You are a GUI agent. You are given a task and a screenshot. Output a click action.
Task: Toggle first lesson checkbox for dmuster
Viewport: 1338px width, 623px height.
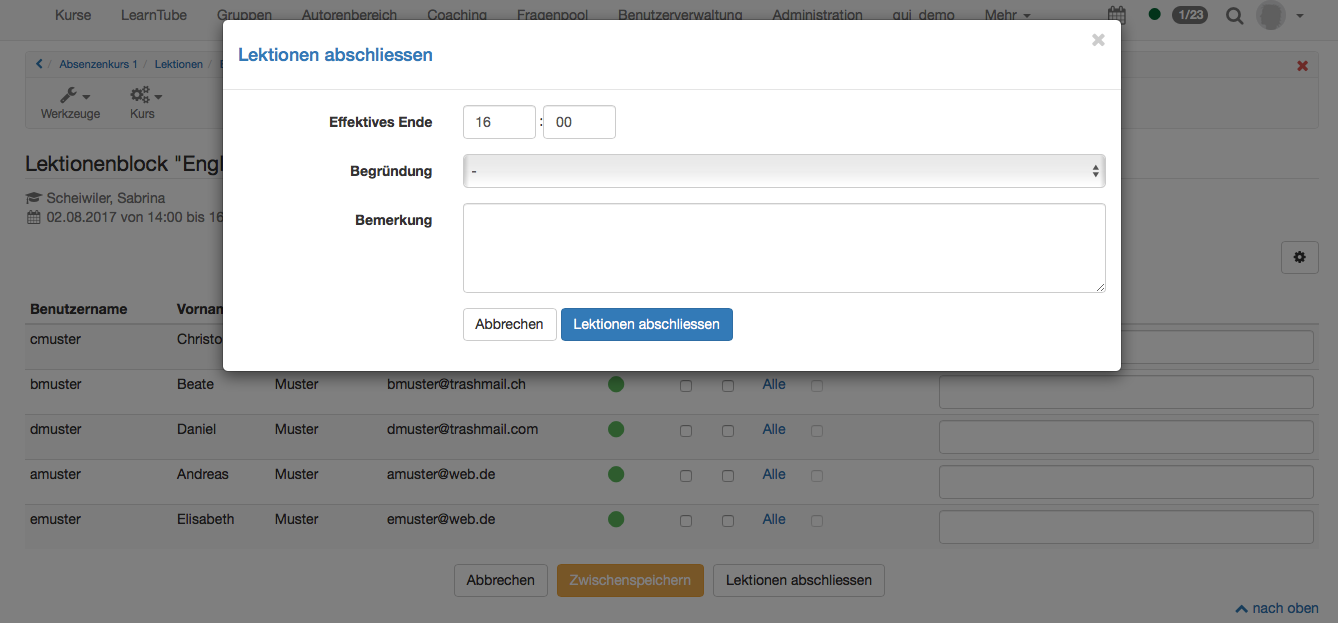[686, 431]
